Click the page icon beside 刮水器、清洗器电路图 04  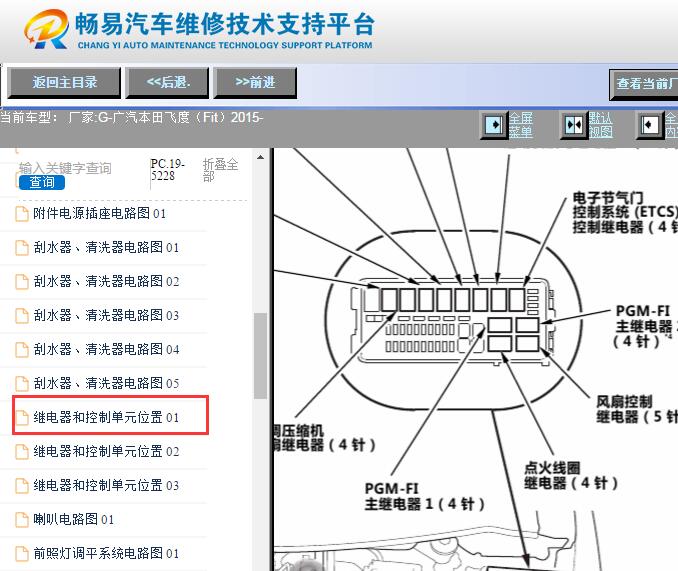point(22,349)
